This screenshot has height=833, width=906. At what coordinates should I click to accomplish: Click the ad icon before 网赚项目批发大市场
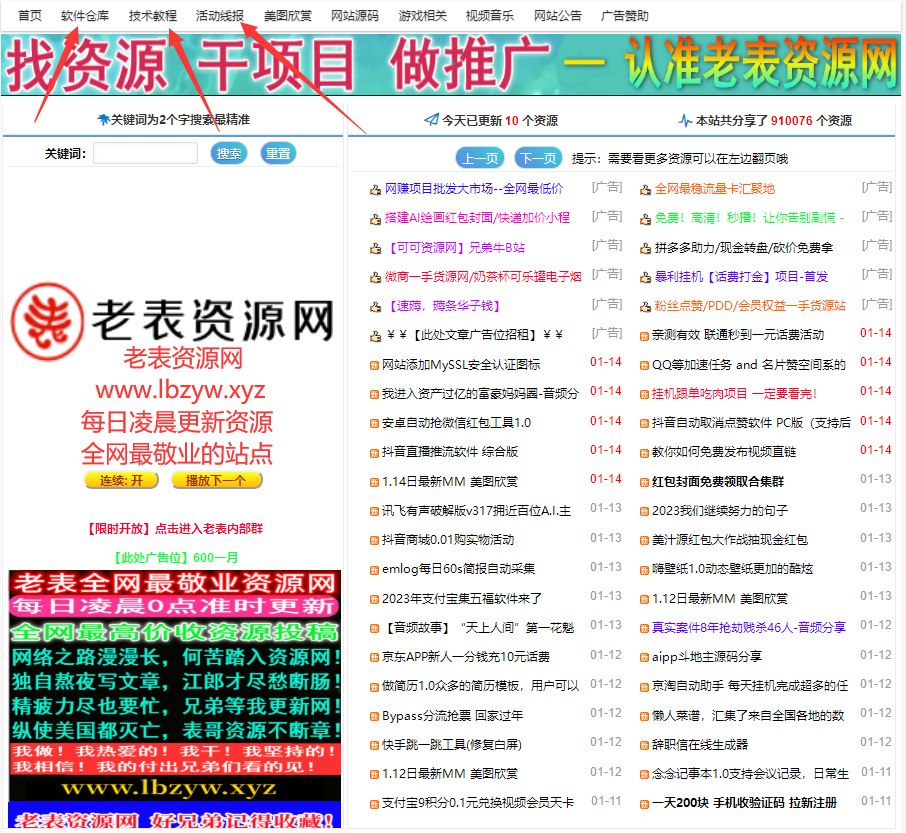point(375,189)
